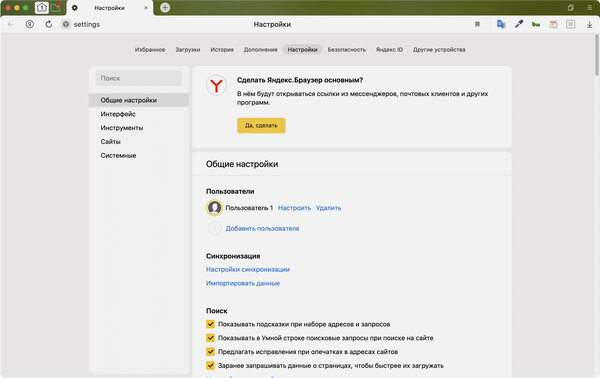The height and width of the screenshot is (378, 600).
Task: Click the Синхронизация heading
Action: pos(233,256)
